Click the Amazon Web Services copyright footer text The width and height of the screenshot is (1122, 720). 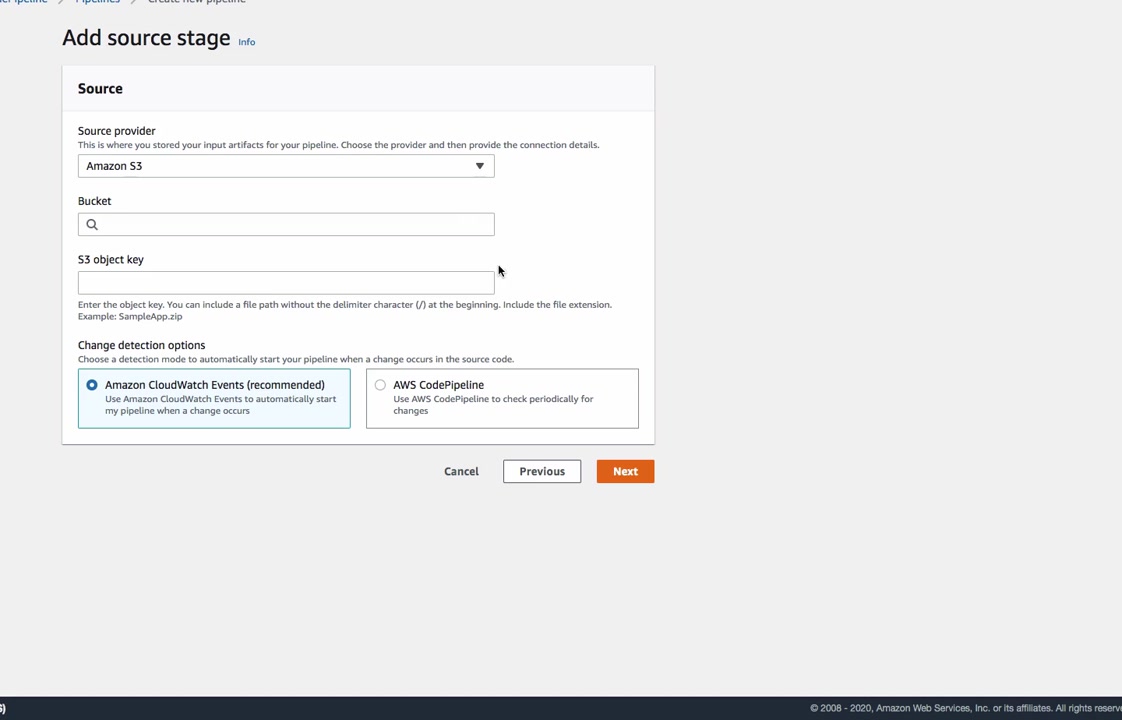pyautogui.click(x=965, y=708)
